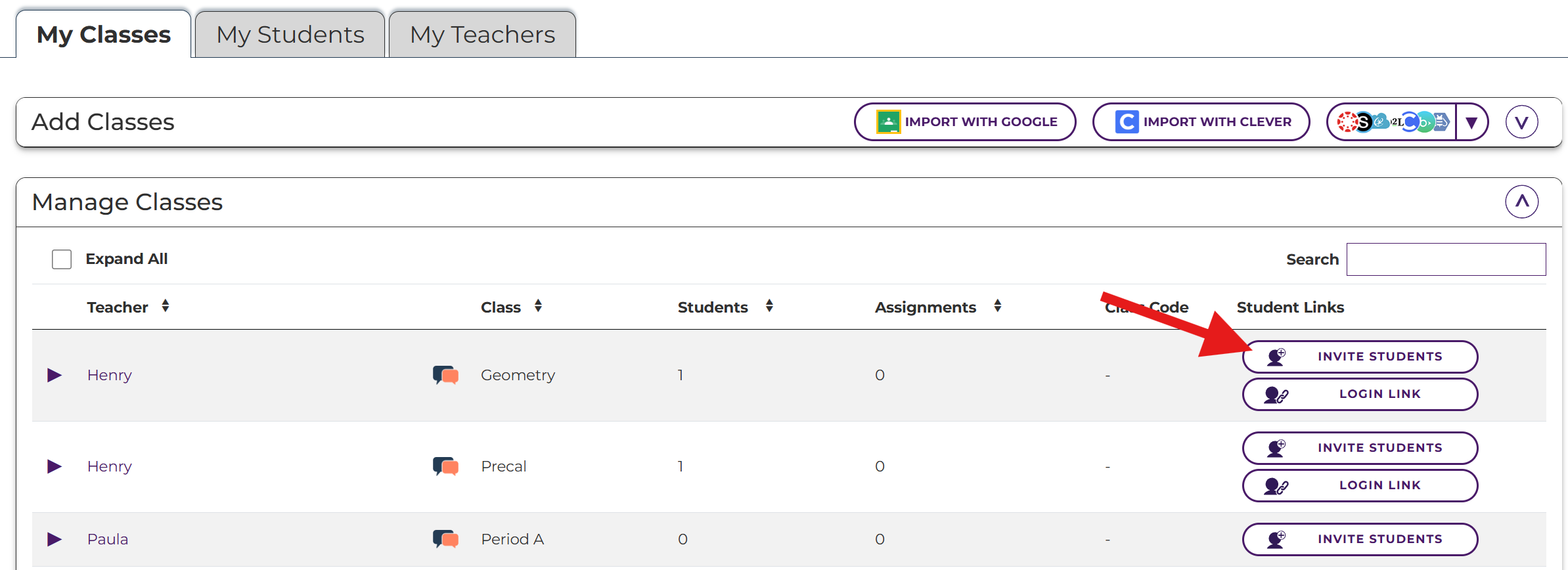The width and height of the screenshot is (1568, 570).
Task: Click Invite Students for Geometry class
Action: pyautogui.click(x=1360, y=357)
